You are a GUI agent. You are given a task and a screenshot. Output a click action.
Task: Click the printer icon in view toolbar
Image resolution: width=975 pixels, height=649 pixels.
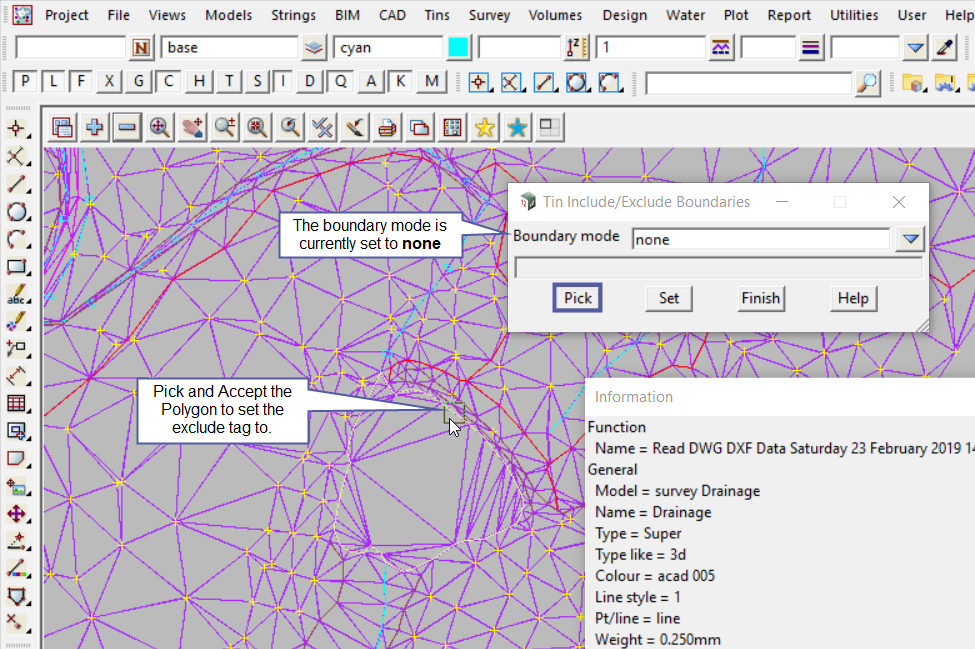388,127
